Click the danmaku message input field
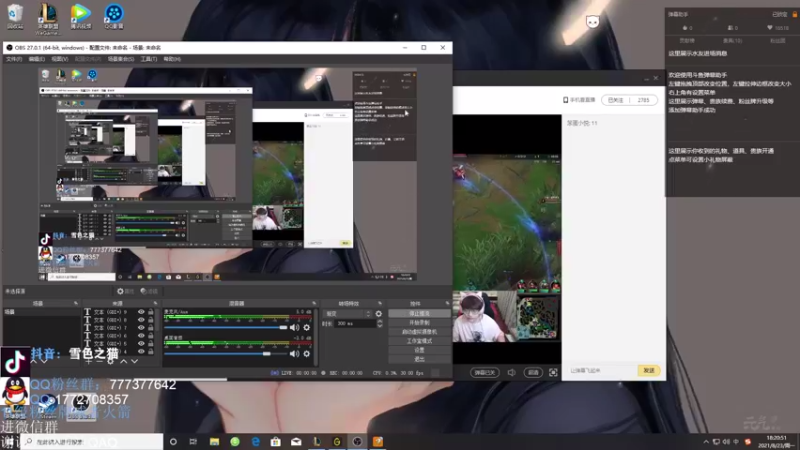800x450 pixels. (601, 370)
